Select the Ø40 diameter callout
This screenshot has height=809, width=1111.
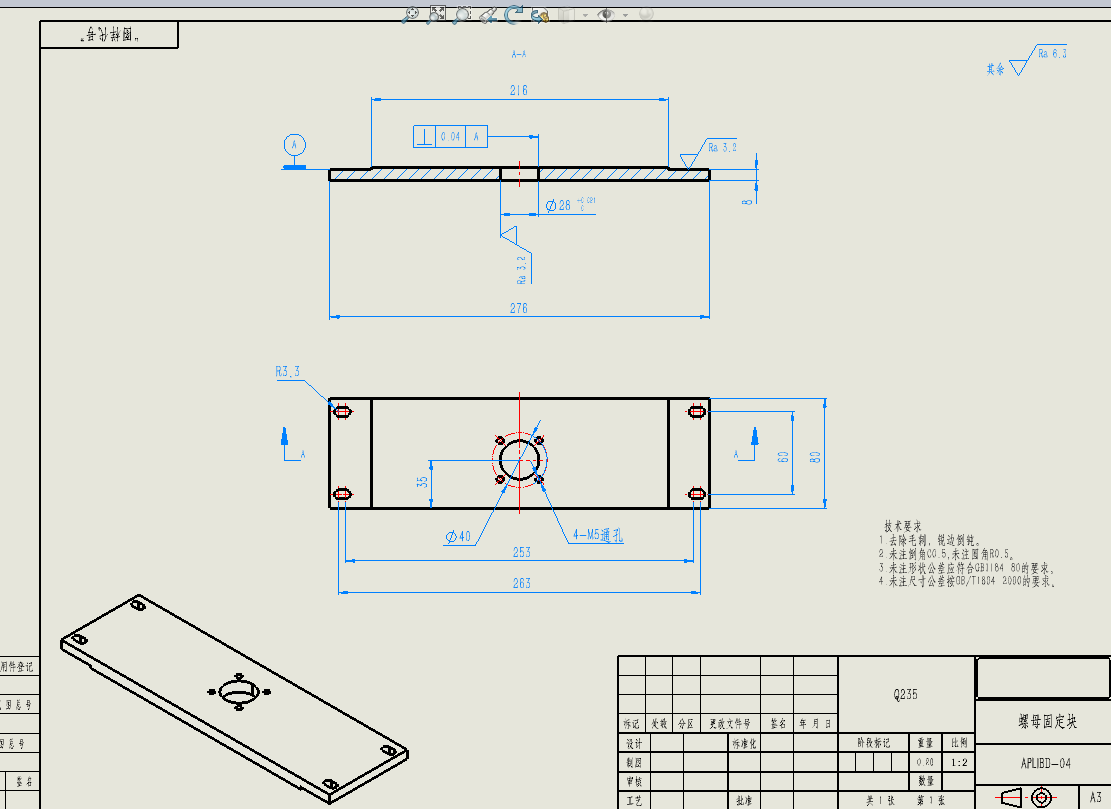[458, 536]
